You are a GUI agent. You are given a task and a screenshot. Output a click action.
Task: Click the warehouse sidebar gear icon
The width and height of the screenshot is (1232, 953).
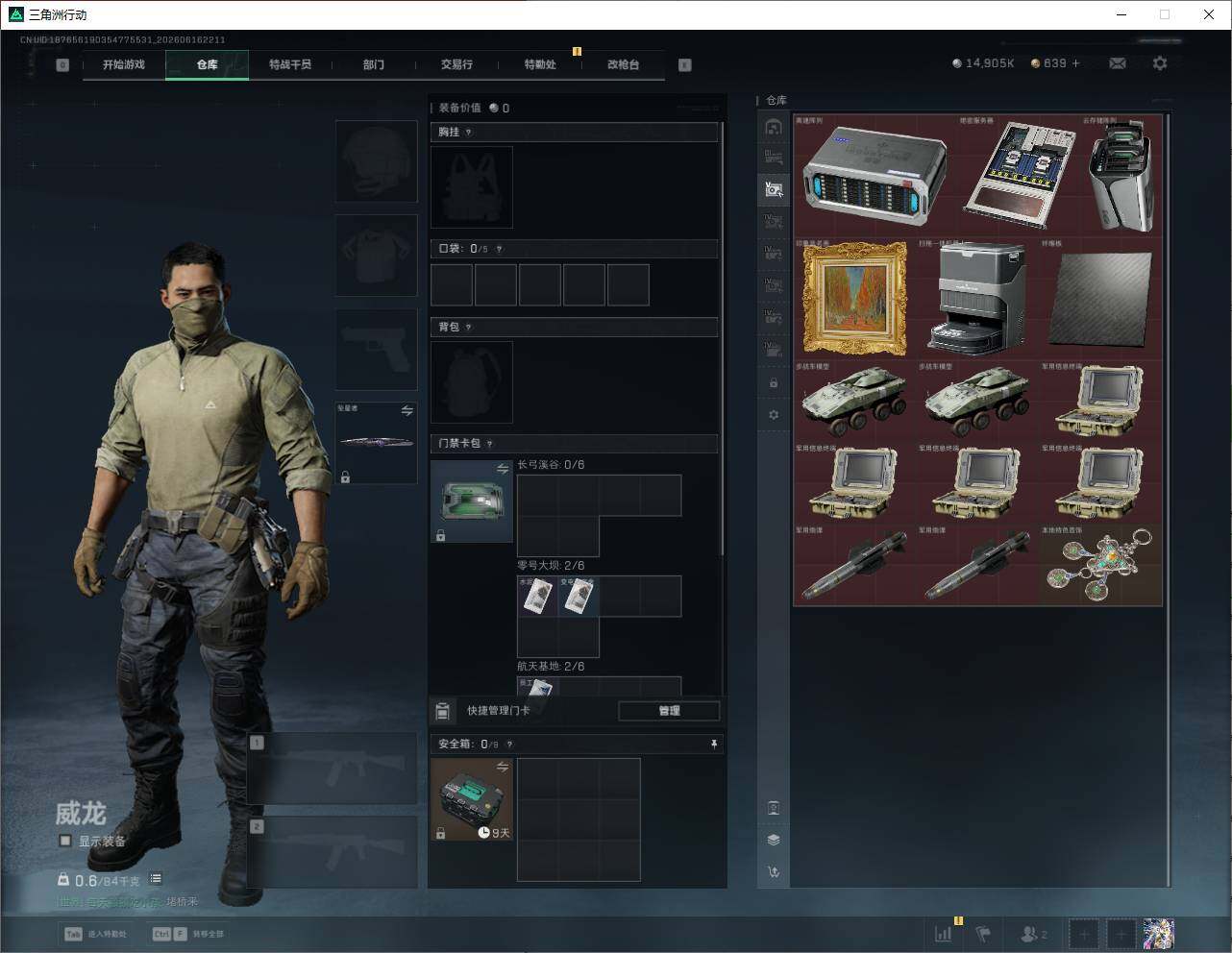[x=774, y=415]
